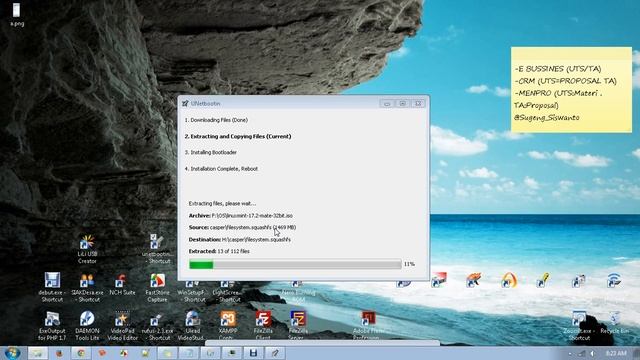Click the UNetbootin extraction progress bar
Image resolution: width=640 pixels, height=360 pixels.
pyautogui.click(x=295, y=264)
